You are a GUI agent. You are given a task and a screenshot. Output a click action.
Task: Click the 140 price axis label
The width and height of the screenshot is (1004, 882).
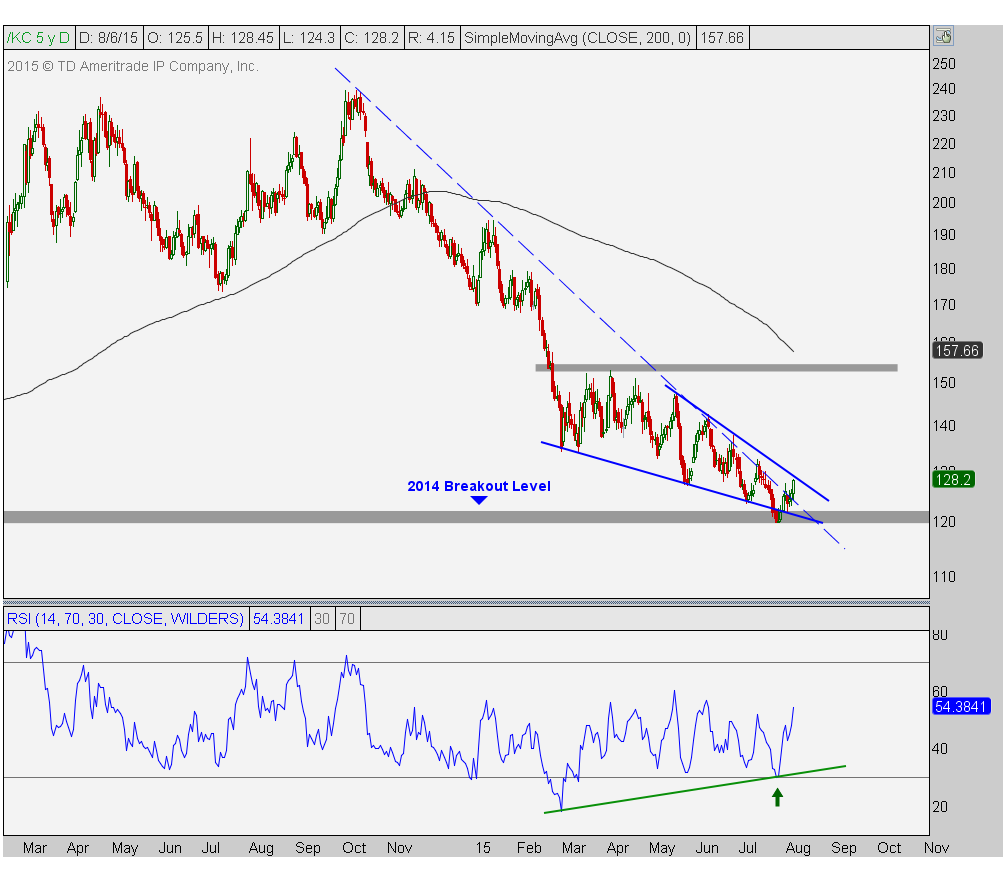click(x=944, y=426)
